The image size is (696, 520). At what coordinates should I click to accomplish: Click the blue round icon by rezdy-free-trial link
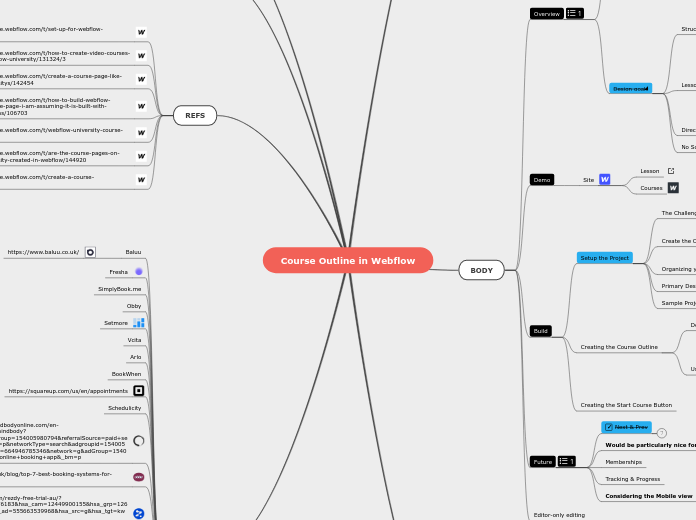click(x=138, y=513)
